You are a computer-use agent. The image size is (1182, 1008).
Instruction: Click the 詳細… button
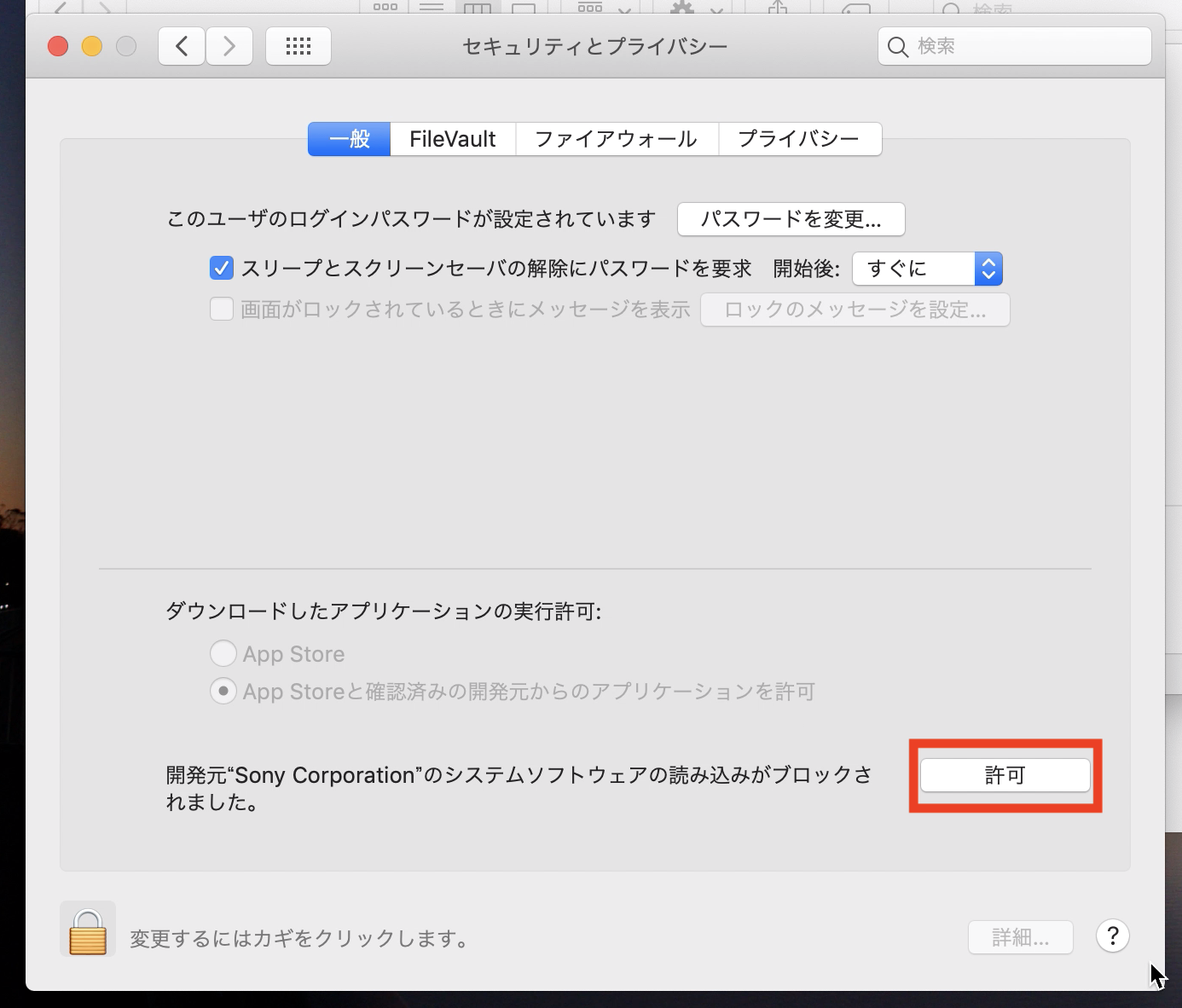coord(1021,938)
